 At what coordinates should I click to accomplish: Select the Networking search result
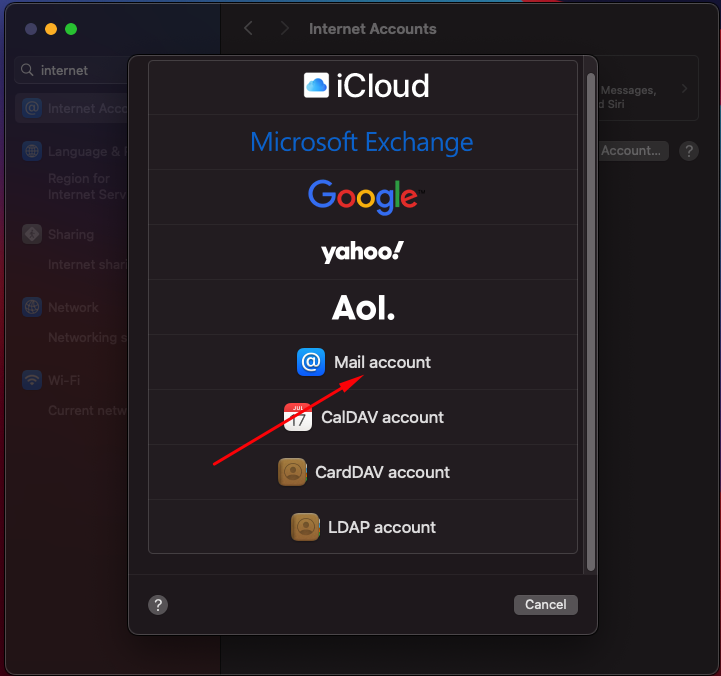(x=87, y=338)
